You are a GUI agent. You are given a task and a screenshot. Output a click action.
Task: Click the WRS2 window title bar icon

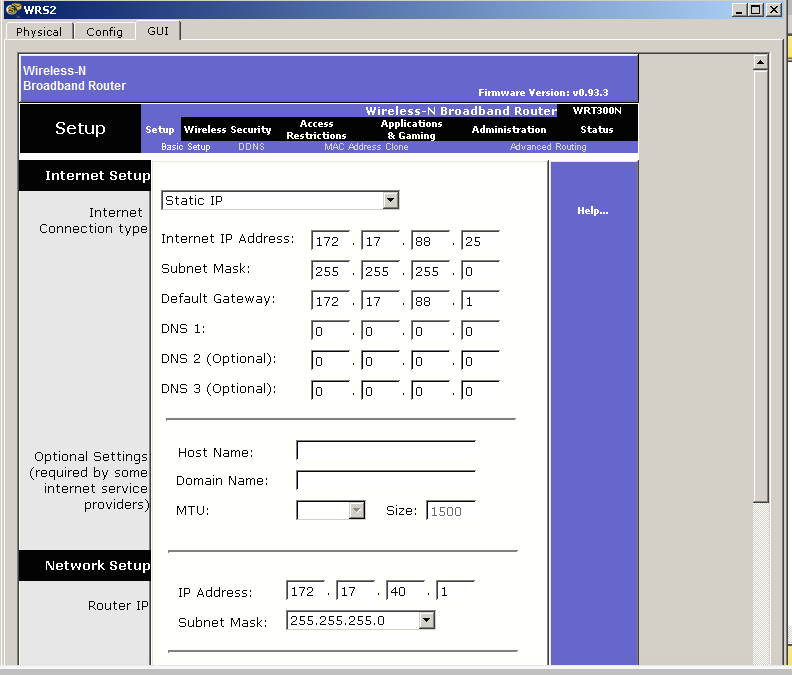click(x=13, y=10)
